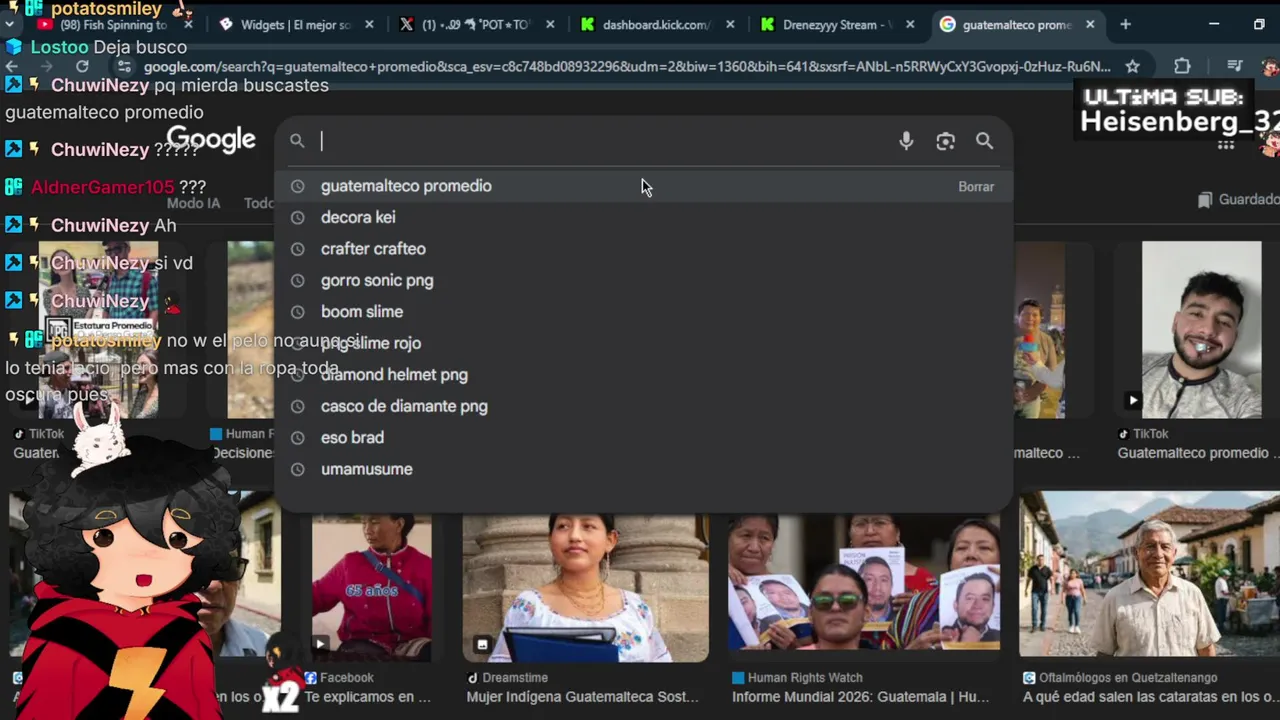Reload the current page

coord(82,66)
